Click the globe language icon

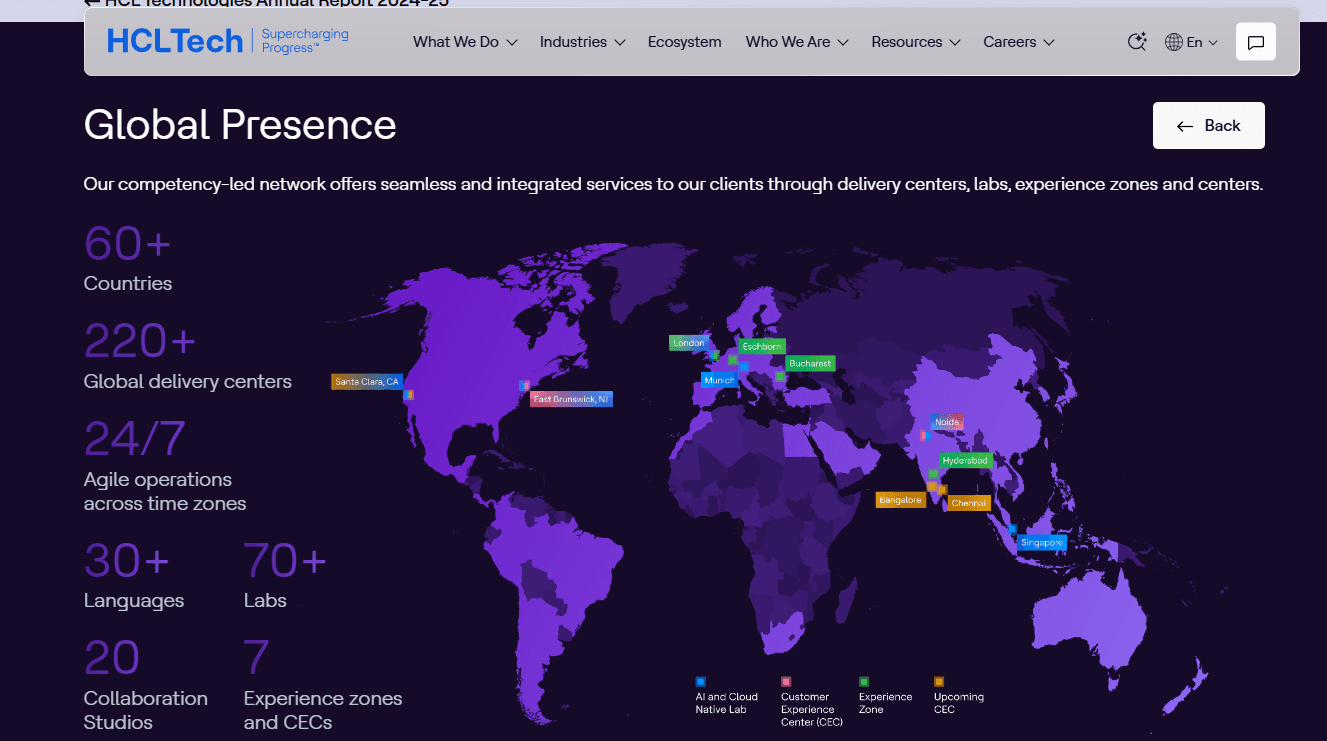click(x=1174, y=42)
